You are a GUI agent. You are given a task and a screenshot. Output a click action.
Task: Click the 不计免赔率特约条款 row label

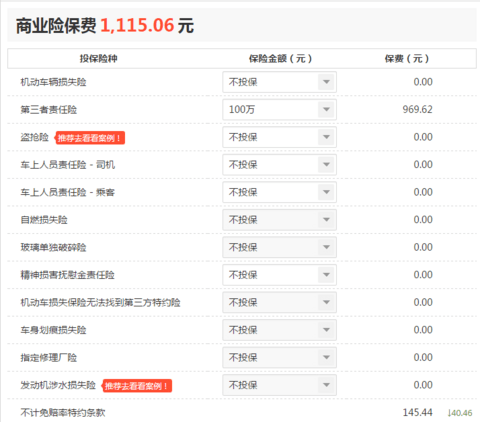pos(63,413)
